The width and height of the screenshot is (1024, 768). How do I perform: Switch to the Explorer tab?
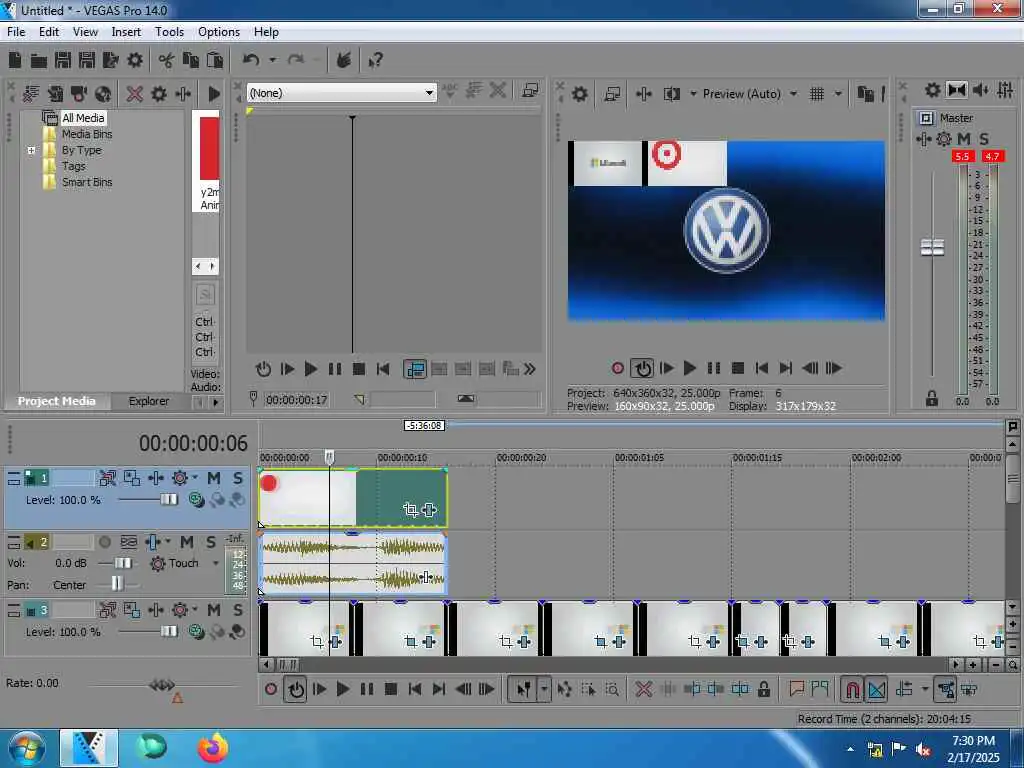149,401
